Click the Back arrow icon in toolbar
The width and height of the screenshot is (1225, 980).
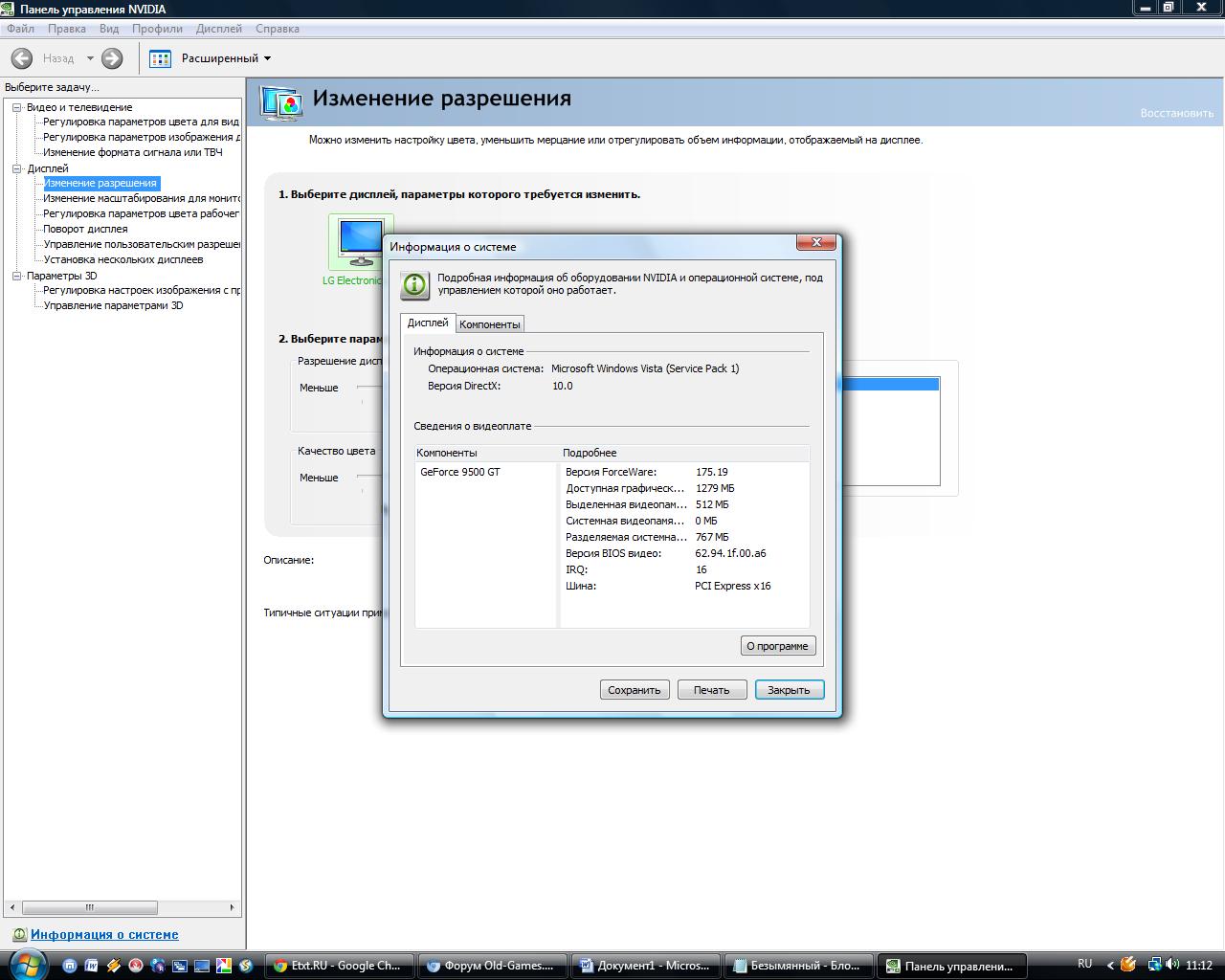click(x=22, y=58)
